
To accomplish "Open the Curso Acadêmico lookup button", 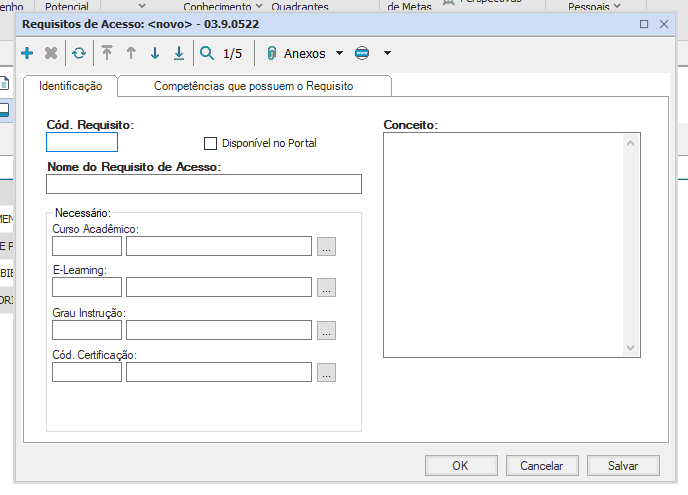I will [x=326, y=246].
